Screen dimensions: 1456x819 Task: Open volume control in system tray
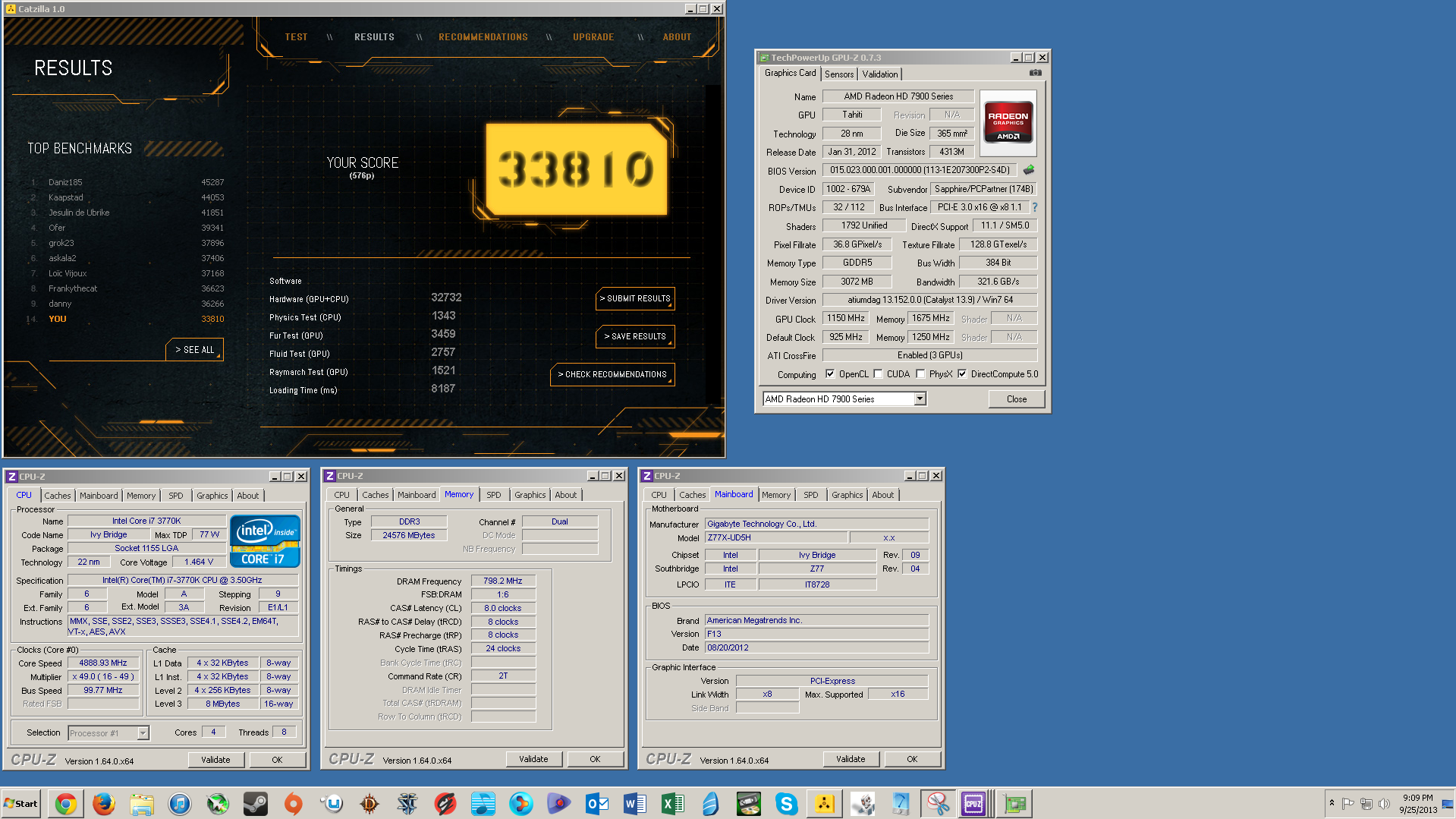(1384, 804)
